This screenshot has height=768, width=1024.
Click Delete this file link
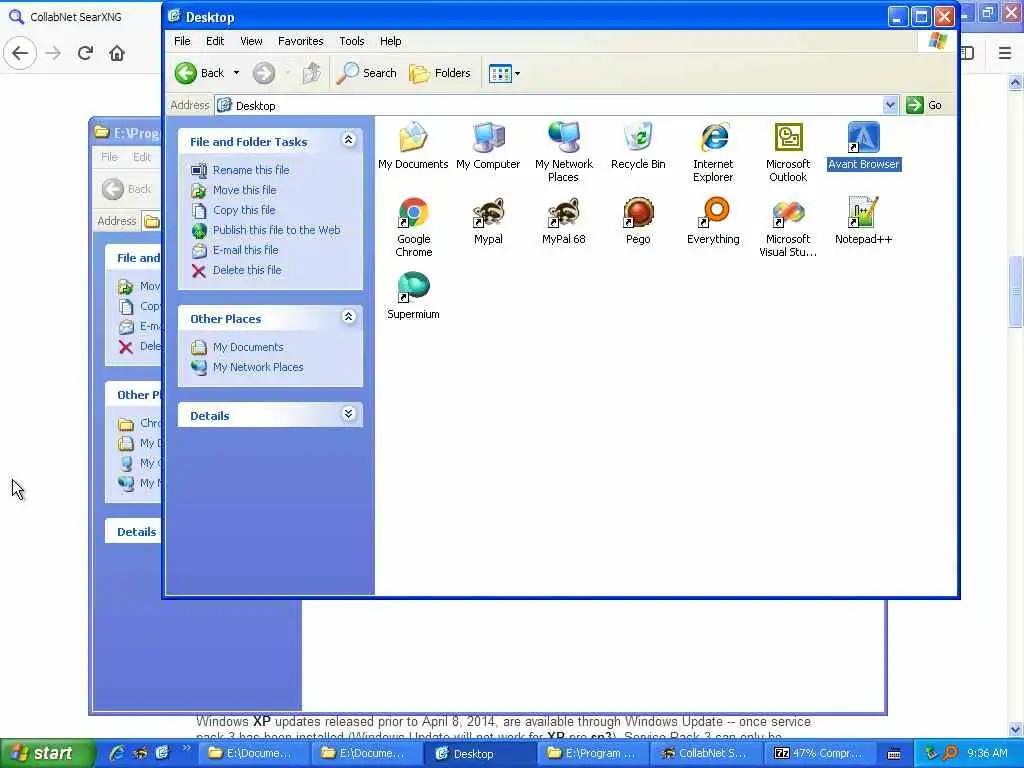point(247,270)
